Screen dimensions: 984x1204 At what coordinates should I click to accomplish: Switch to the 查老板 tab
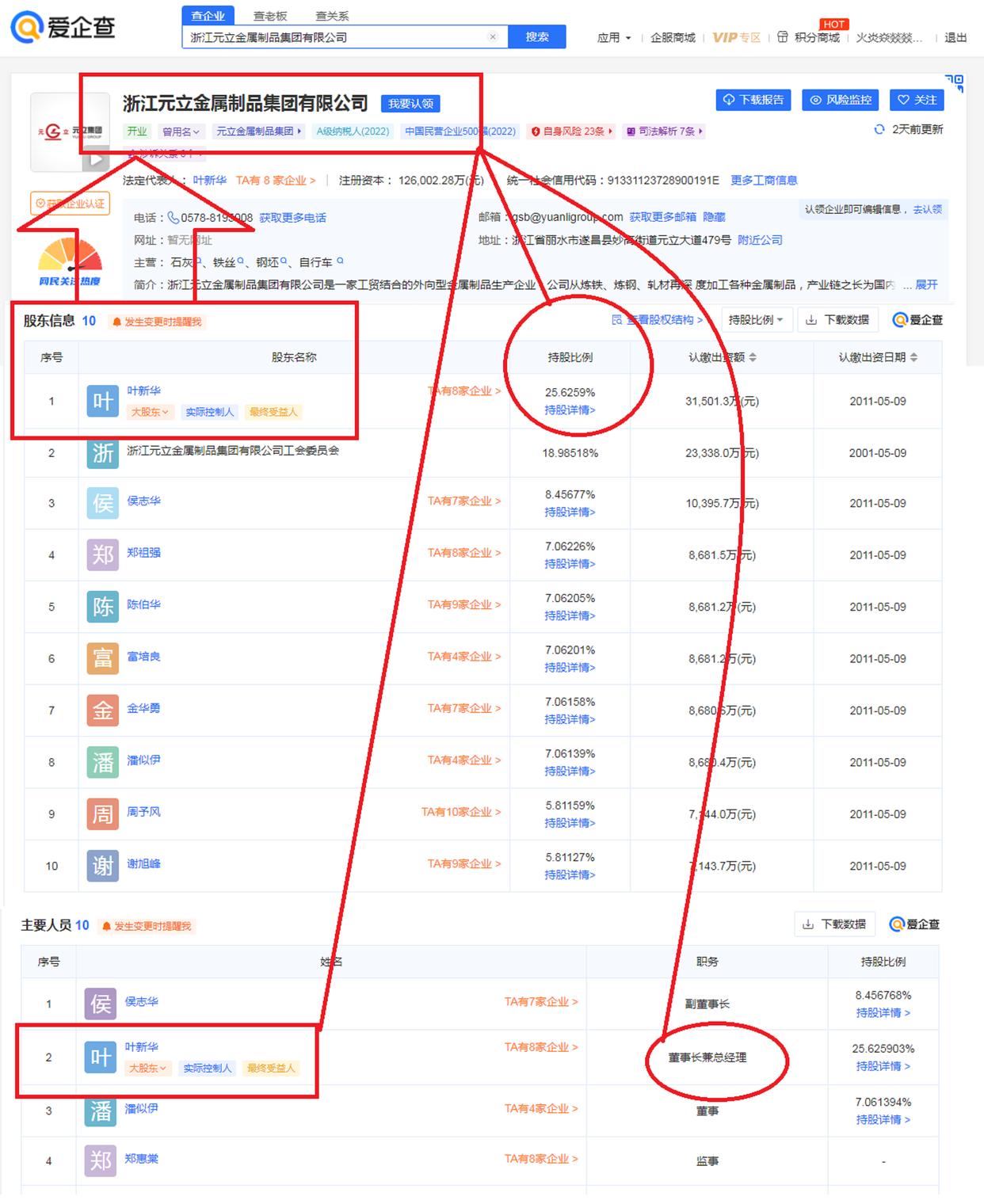pyautogui.click(x=270, y=15)
